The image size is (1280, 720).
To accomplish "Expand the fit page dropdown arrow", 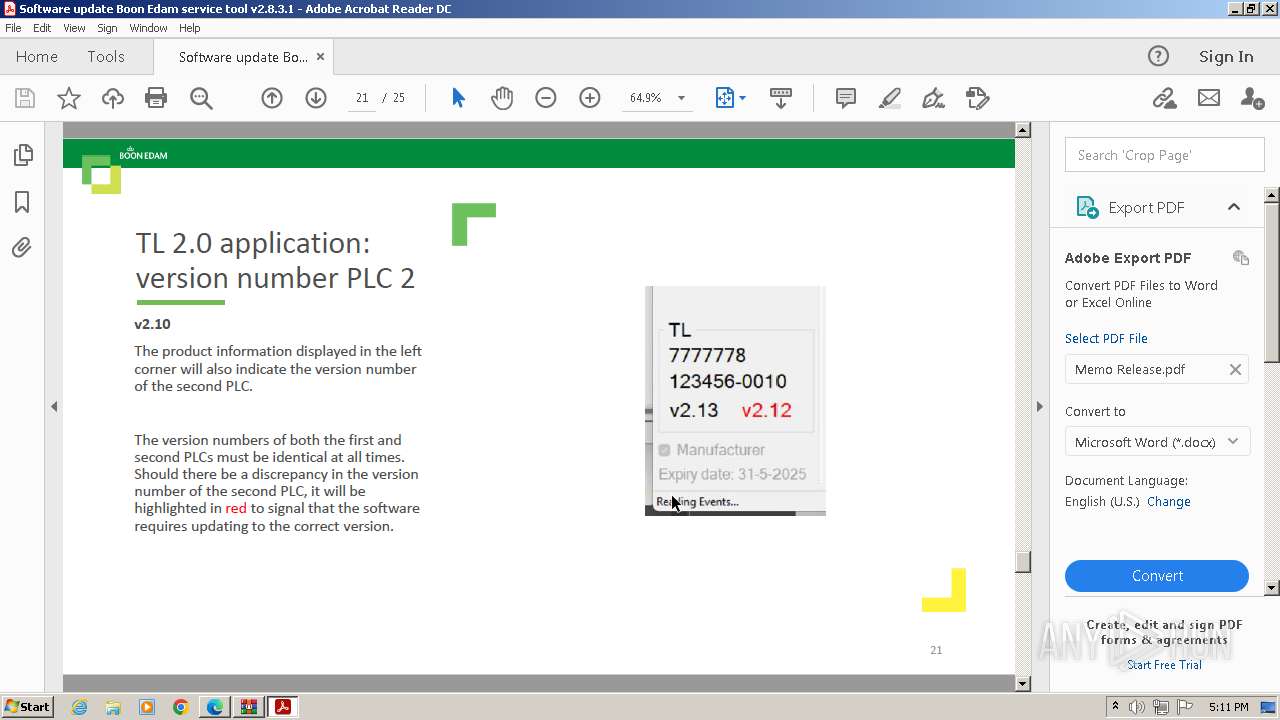I will pyautogui.click(x=742, y=98).
